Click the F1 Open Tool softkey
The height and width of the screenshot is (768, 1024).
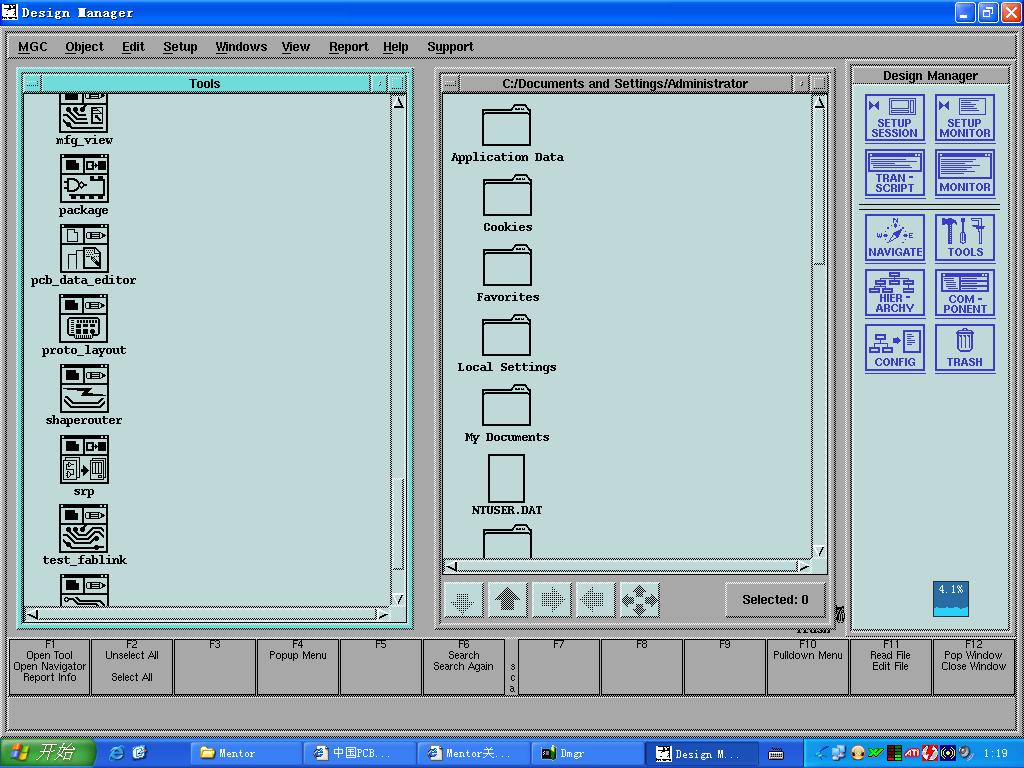click(50, 666)
